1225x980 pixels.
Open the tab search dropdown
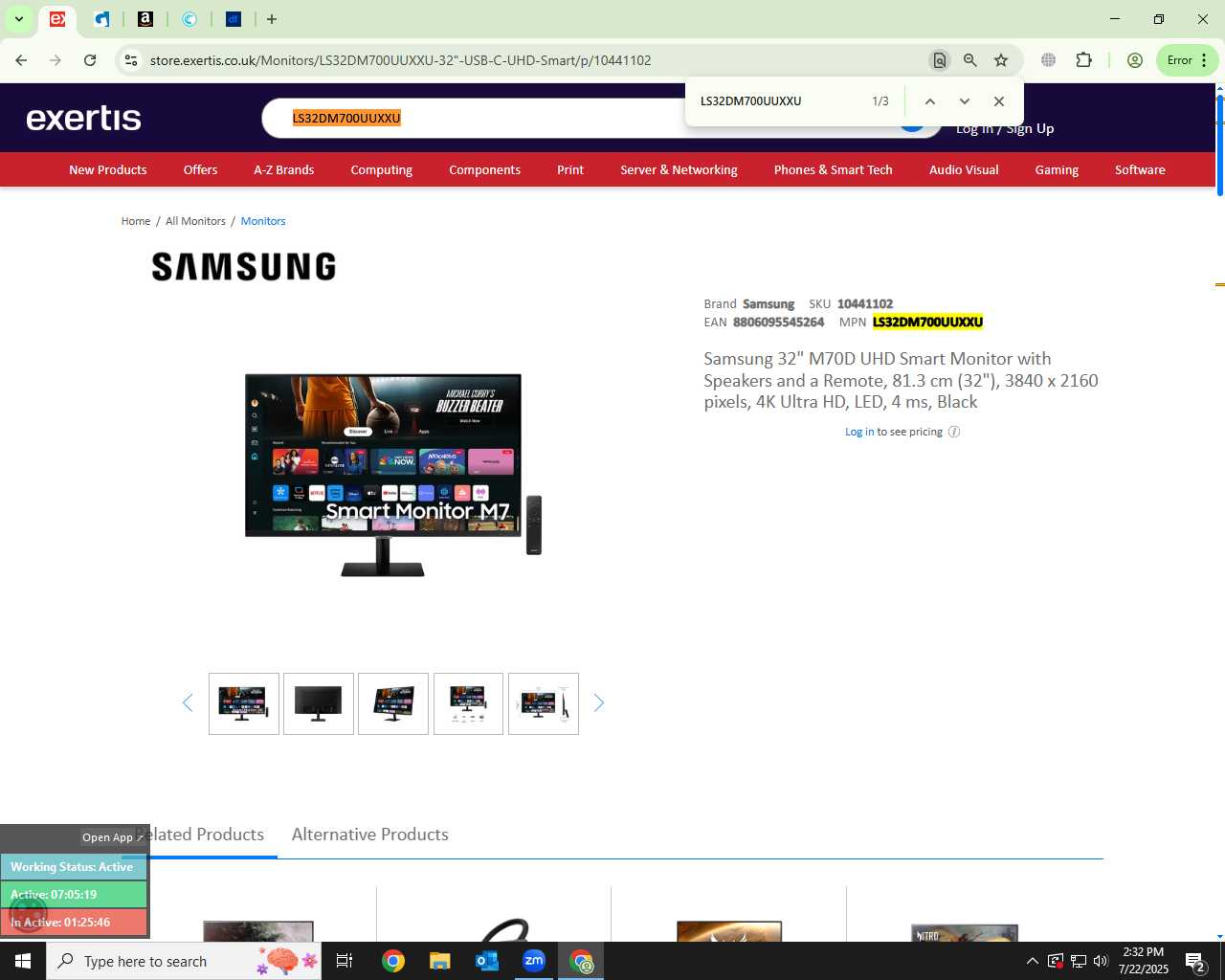pos(18,19)
